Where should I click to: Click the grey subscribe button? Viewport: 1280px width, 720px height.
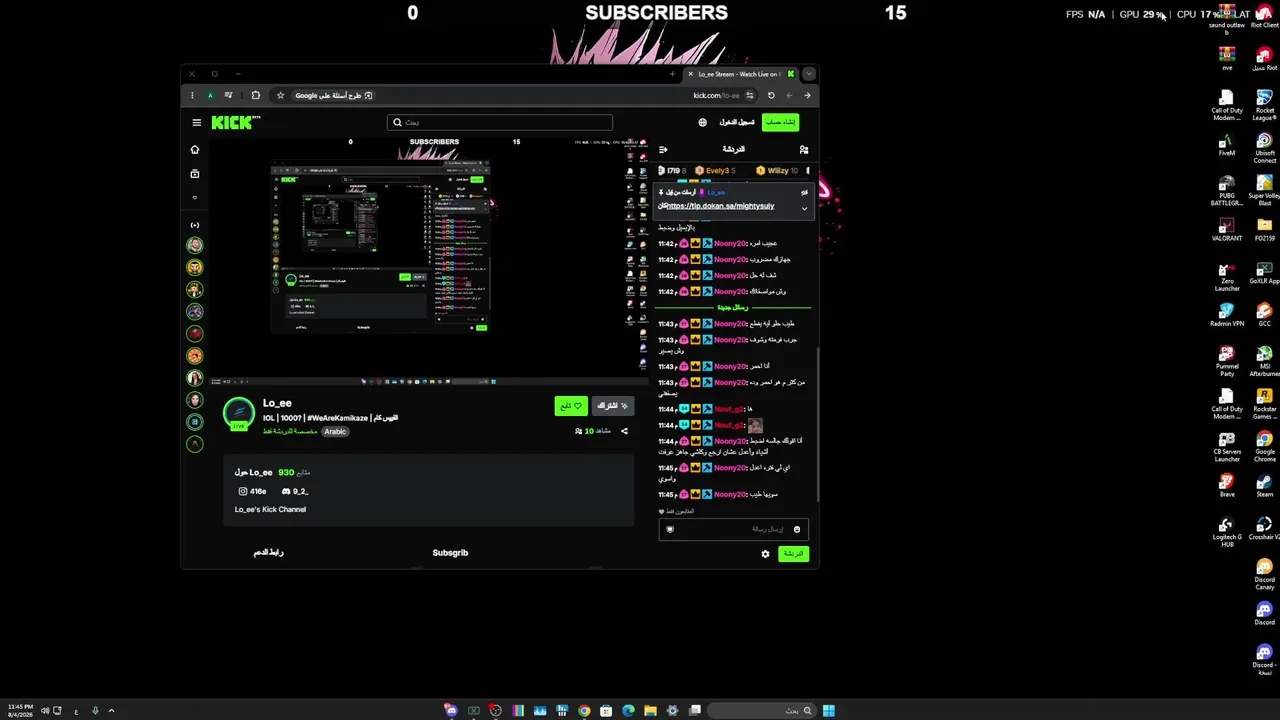click(612, 406)
